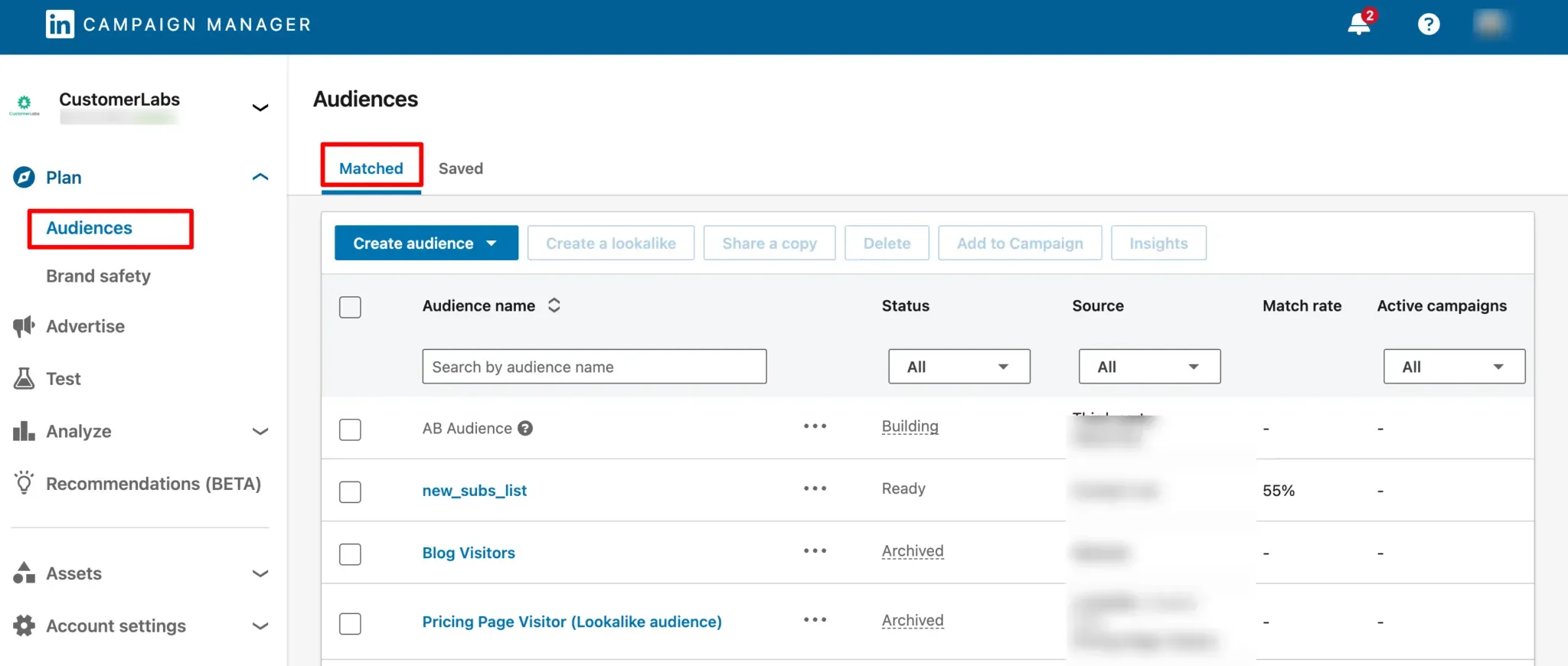This screenshot has width=1568, height=666.
Task: Sort by Audience name arrows
Action: click(554, 305)
